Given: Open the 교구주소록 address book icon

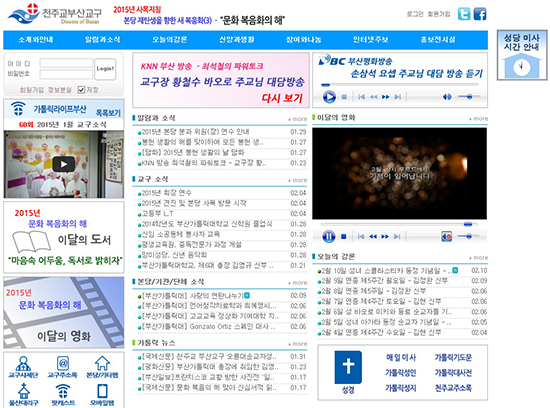Looking at the screenshot, I should [x=62, y=367].
